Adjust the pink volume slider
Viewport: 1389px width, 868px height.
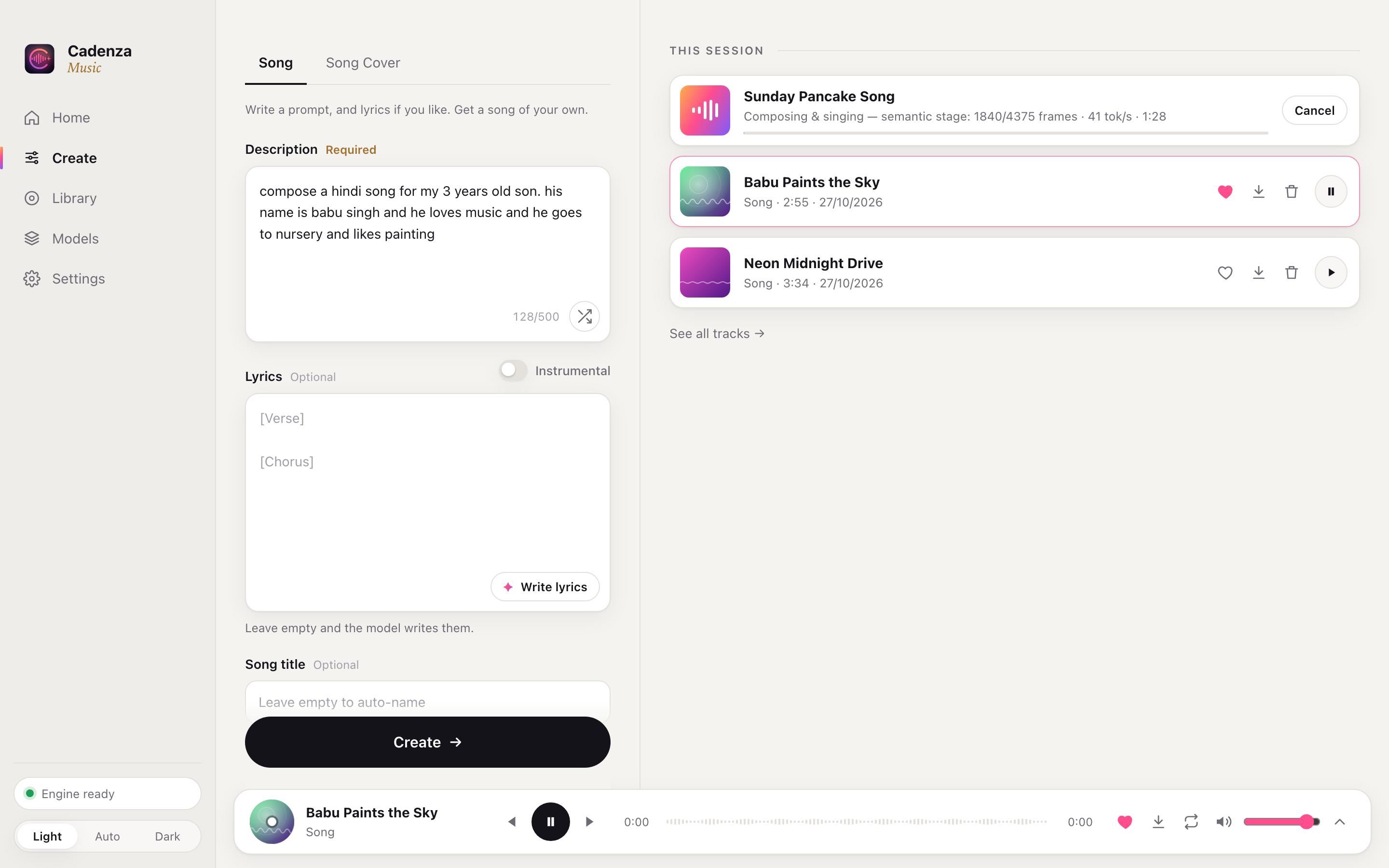point(1281,822)
